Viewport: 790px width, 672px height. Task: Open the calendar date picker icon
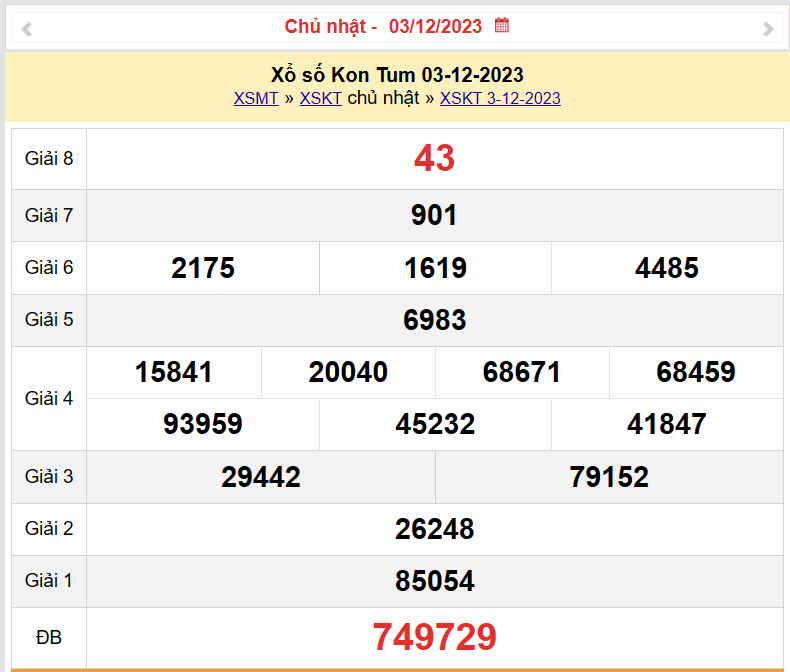click(502, 25)
